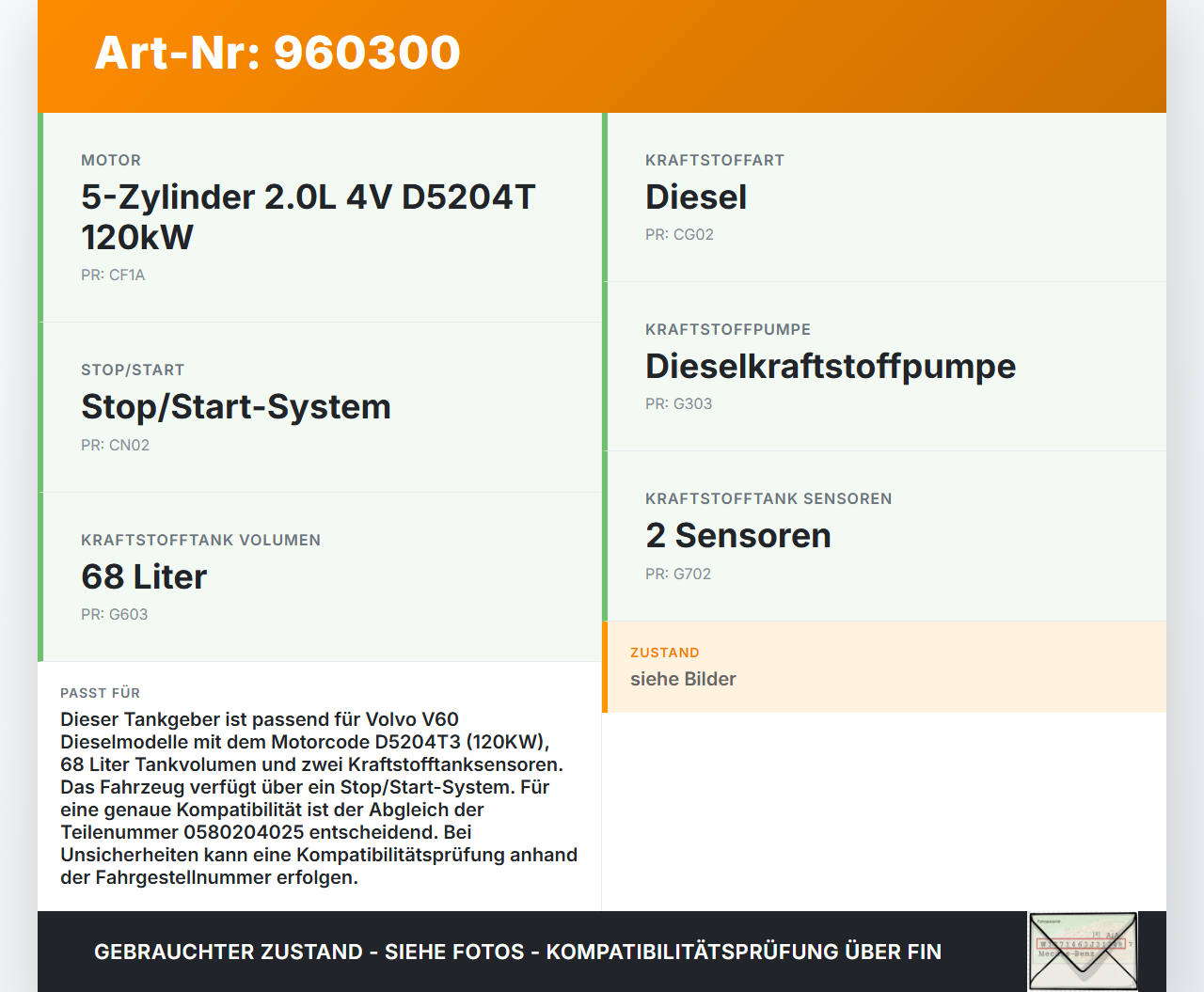This screenshot has width=1204, height=992.
Task: Select the Motor specification card icon area
Action: tap(320, 216)
